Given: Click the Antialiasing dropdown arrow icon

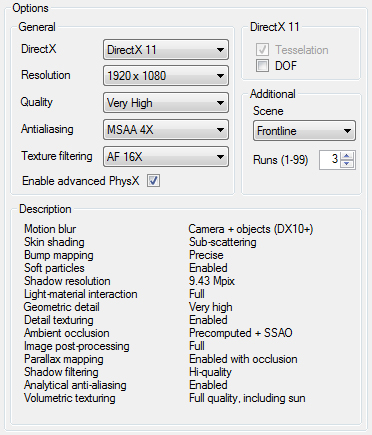Looking at the screenshot, I should (x=220, y=130).
